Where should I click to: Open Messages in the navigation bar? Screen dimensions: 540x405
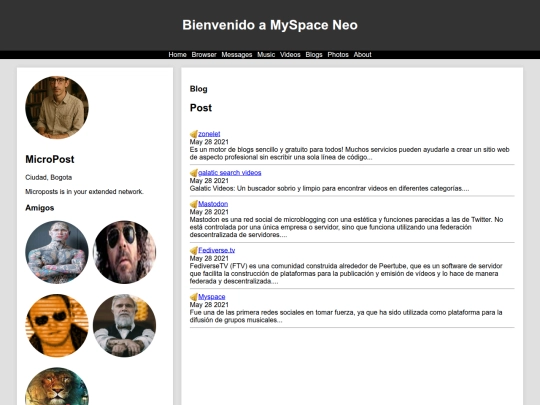click(237, 55)
